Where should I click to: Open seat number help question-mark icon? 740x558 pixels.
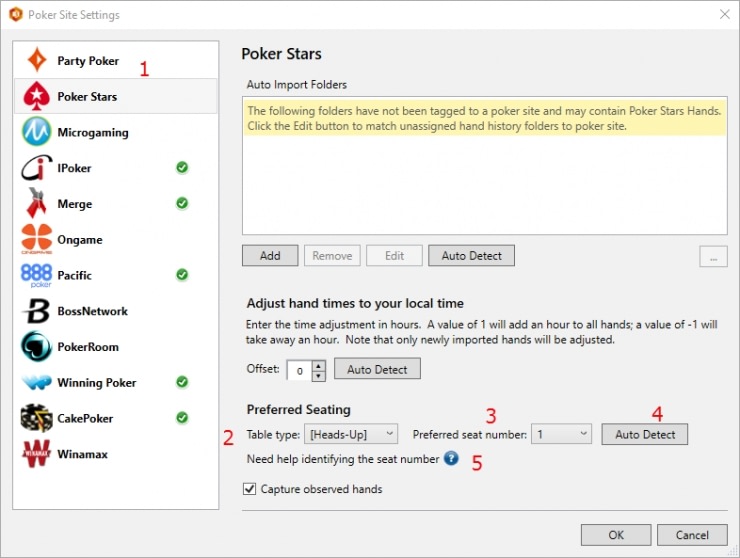tap(451, 458)
